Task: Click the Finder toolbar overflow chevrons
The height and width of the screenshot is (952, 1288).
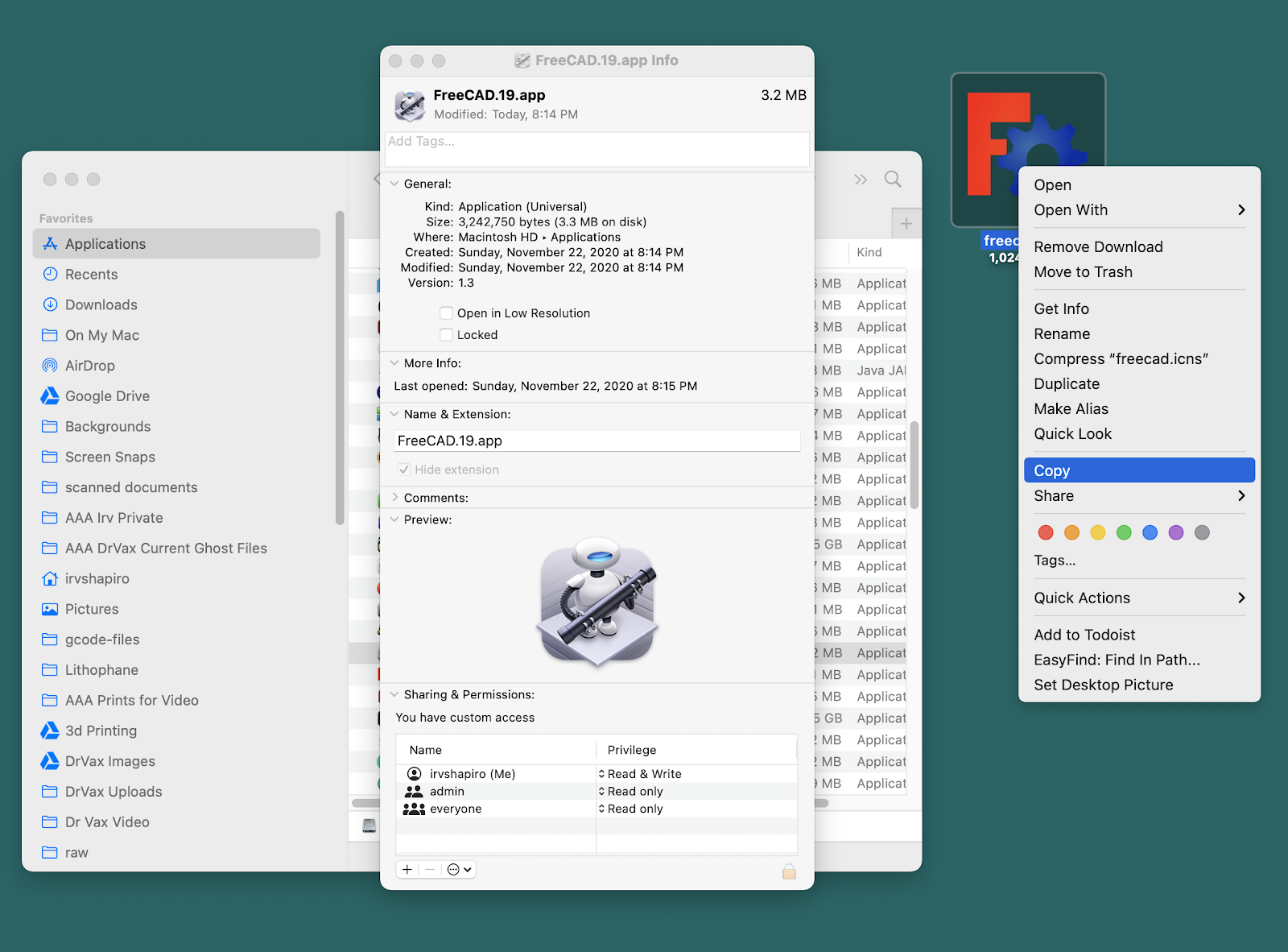Action: point(861,179)
